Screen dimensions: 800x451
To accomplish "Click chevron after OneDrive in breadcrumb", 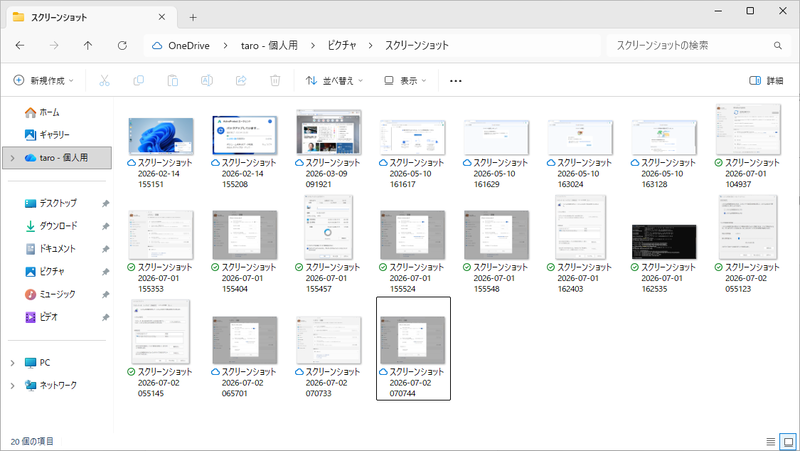I will click(225, 45).
